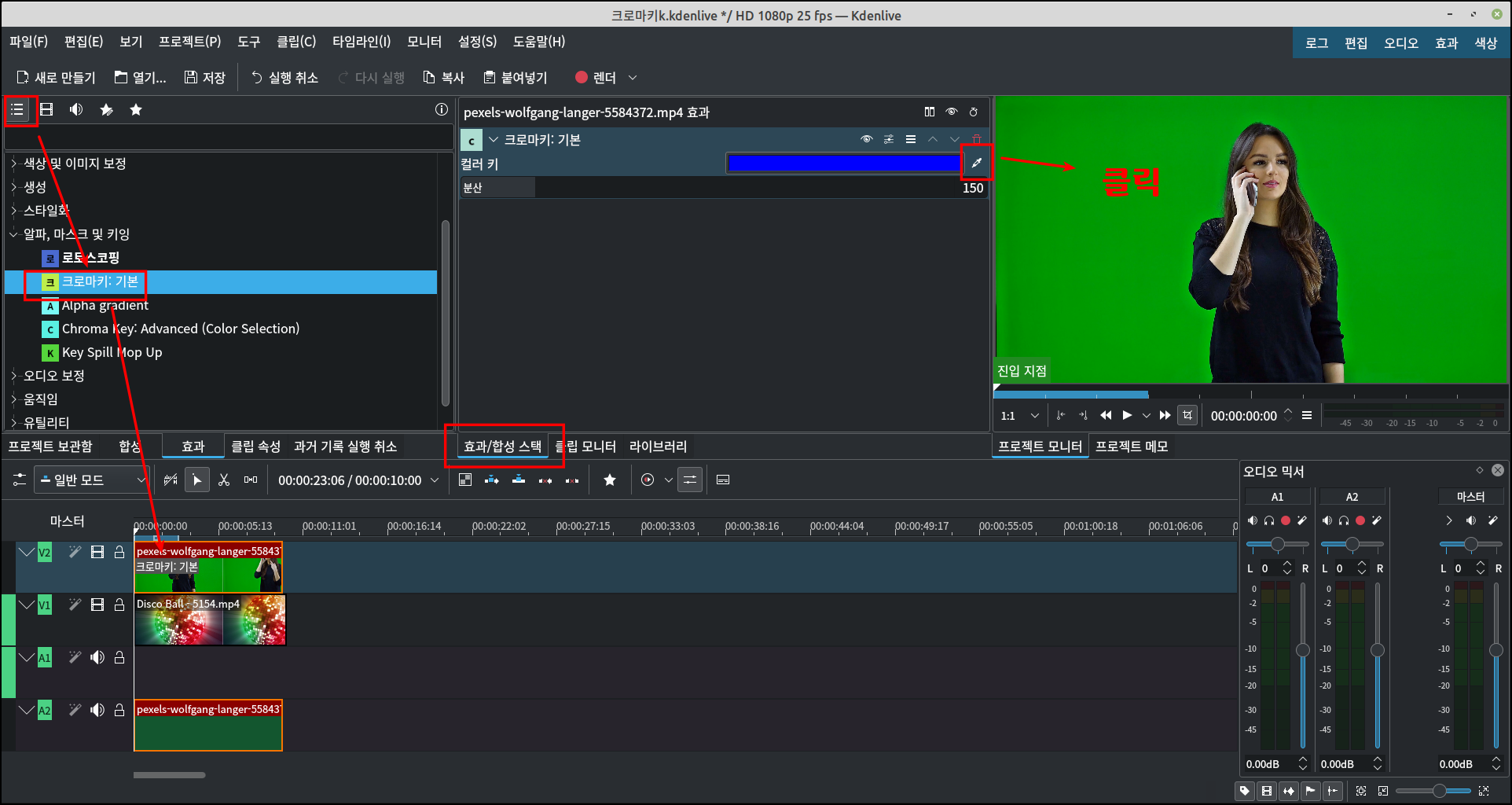The image size is (1512, 805).
Task: Show audio effects category icon
Action: (x=76, y=109)
